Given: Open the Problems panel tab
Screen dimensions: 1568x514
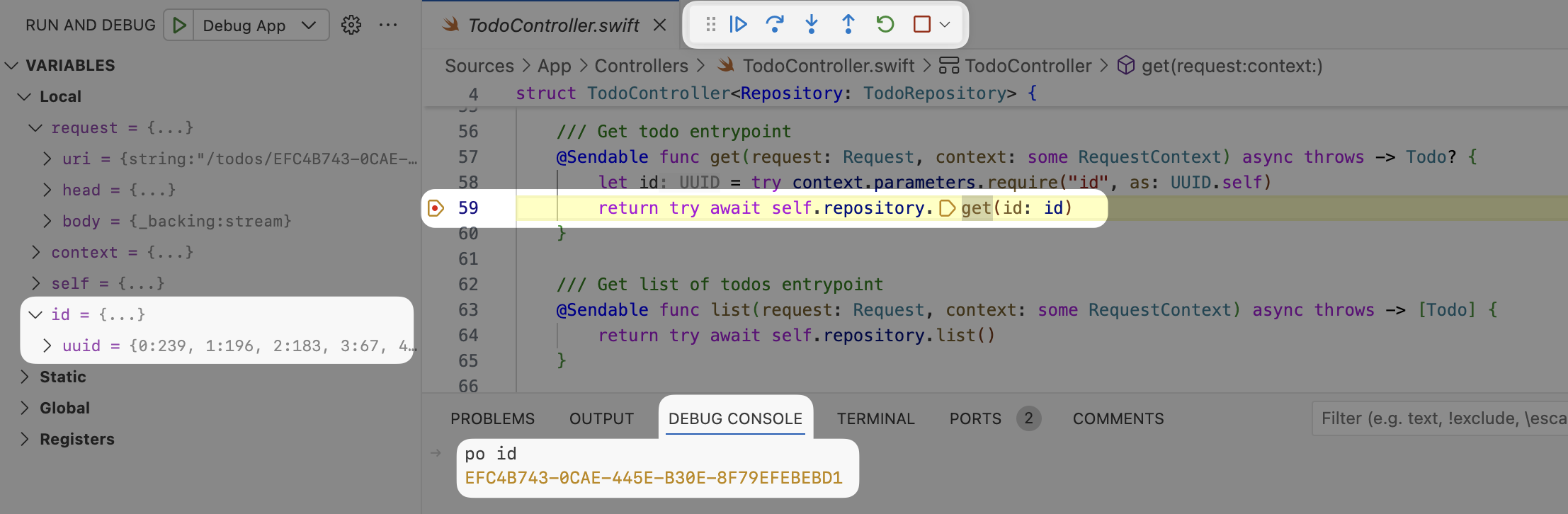Looking at the screenshot, I should [x=492, y=419].
